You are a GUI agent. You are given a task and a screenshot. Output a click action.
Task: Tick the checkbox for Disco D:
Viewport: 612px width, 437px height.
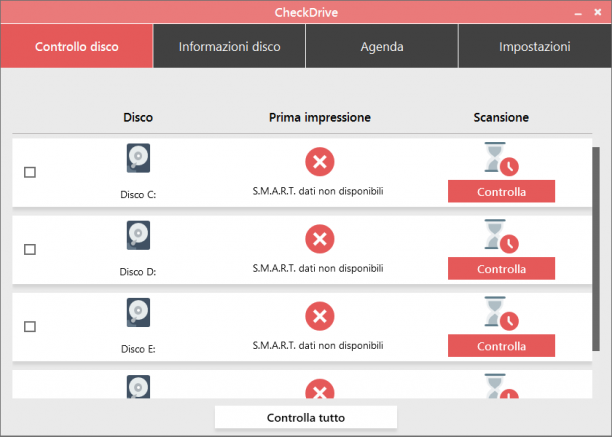pos(30,249)
